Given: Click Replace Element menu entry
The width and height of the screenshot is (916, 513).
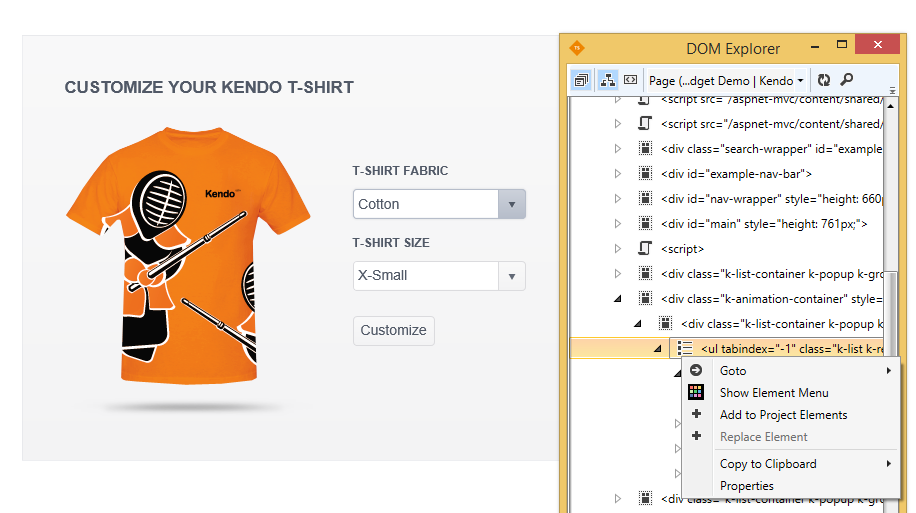Looking at the screenshot, I should point(792,437).
